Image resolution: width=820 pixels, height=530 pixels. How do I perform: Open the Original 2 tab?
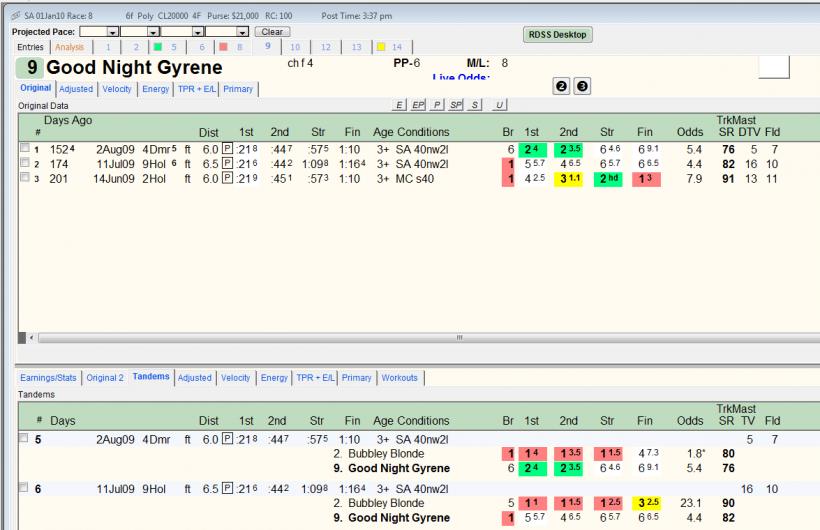pyautogui.click(x=105, y=378)
